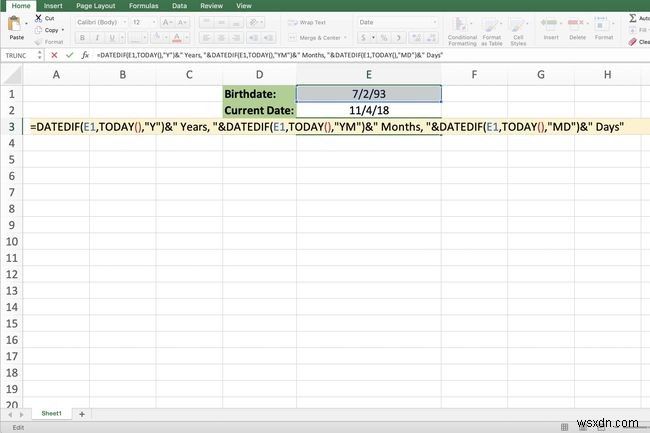Click the Insert cells icon
The image size is (650, 433).
tap(551, 23)
